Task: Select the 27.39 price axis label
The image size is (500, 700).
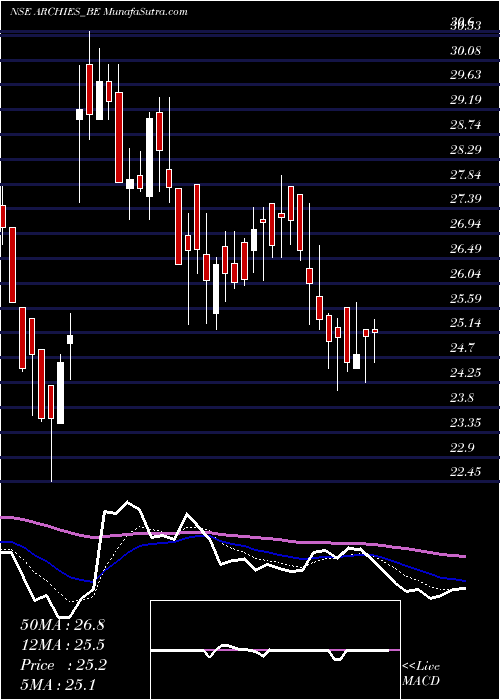Action: 465,199
